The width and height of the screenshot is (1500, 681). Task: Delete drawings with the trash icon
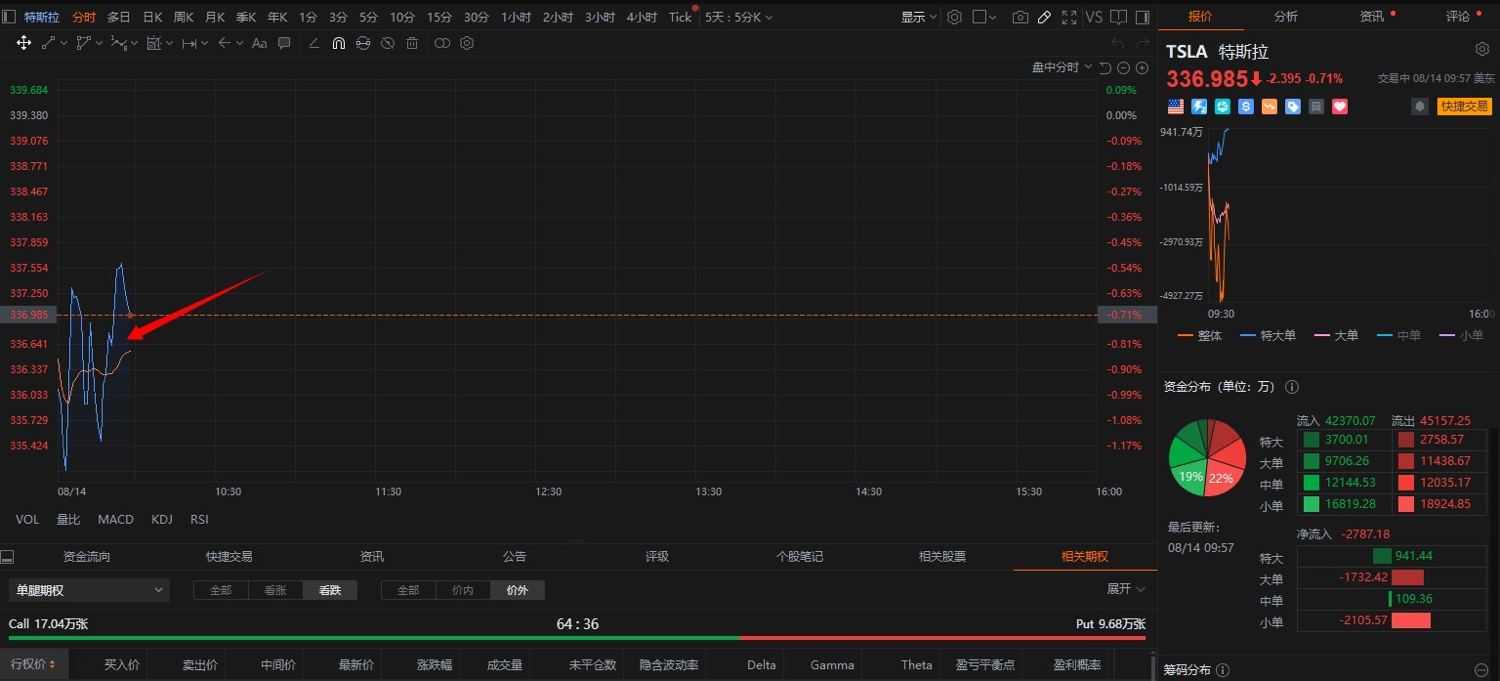click(412, 43)
